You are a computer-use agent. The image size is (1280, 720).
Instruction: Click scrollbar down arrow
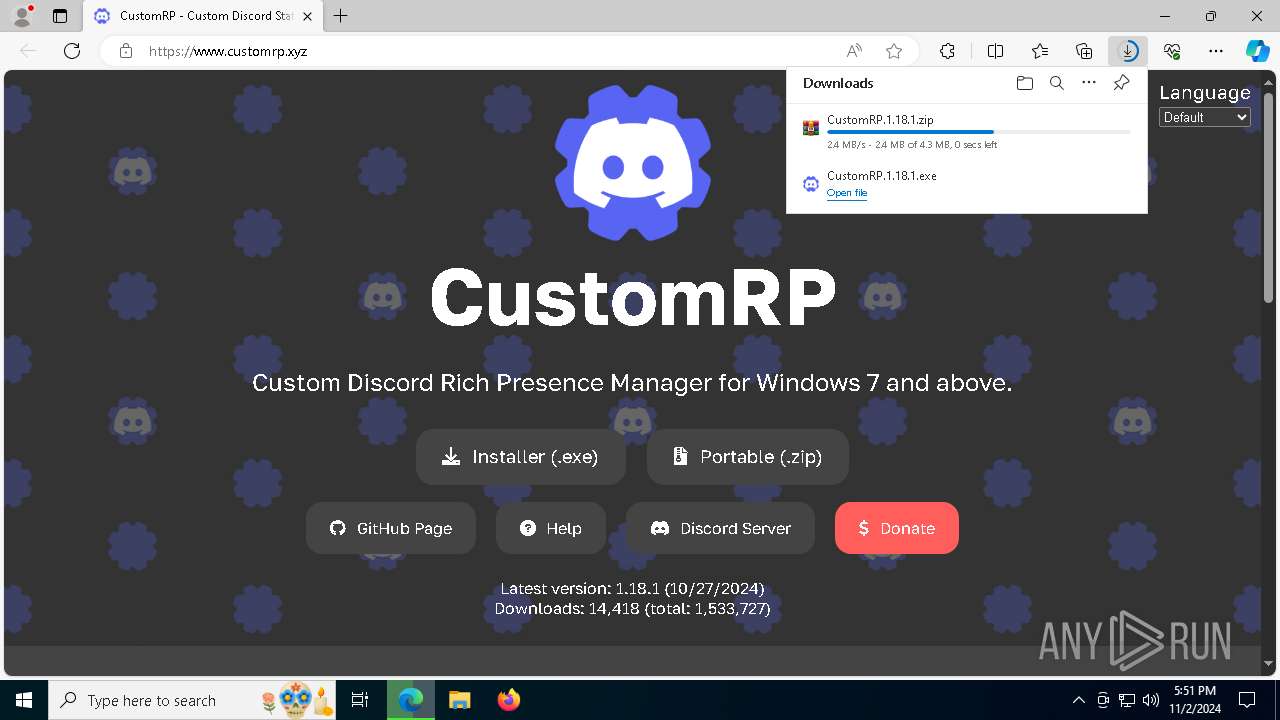[x=1269, y=663]
